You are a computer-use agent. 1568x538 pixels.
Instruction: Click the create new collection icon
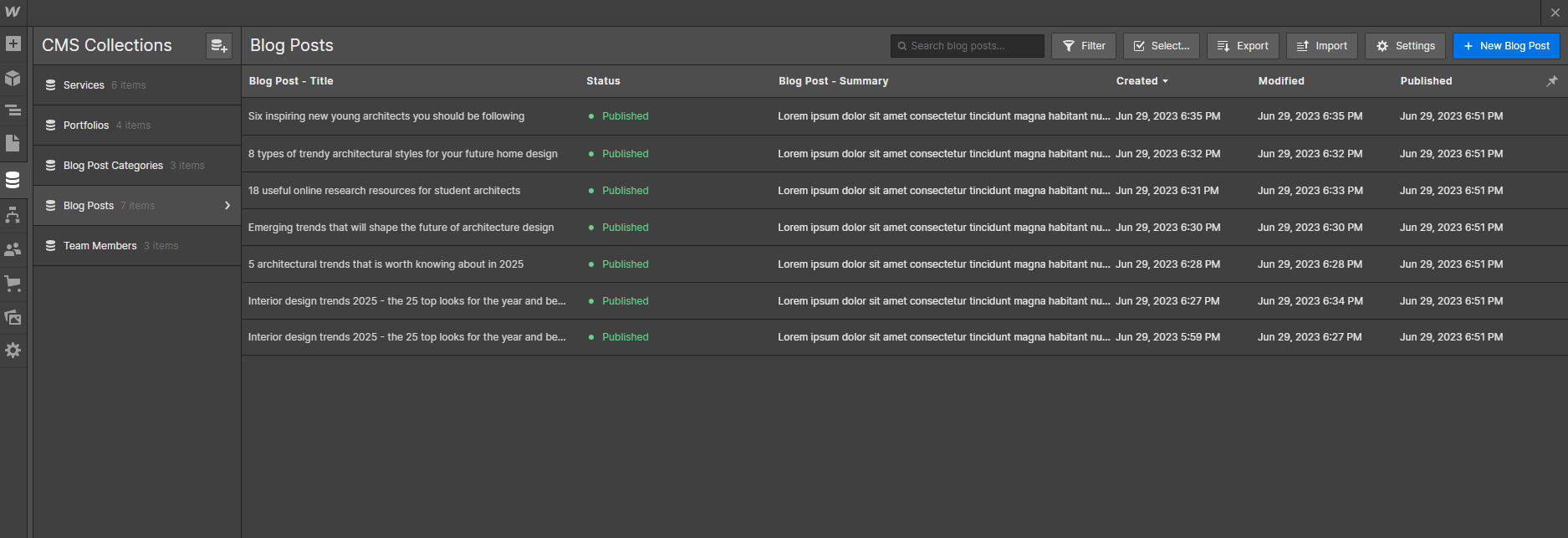click(219, 46)
